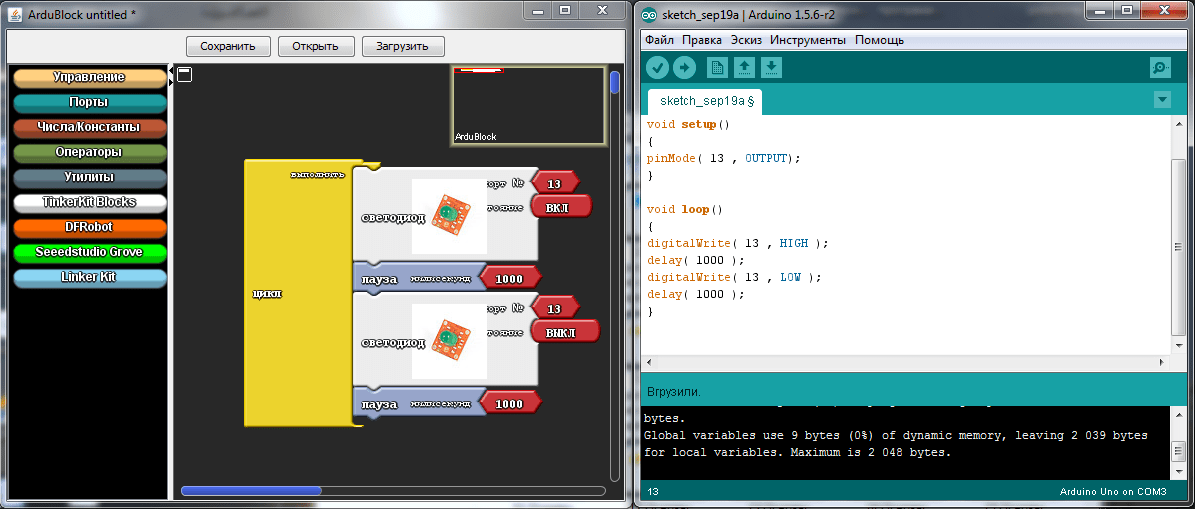Click the Open sketch up-arrow icon

(743, 67)
